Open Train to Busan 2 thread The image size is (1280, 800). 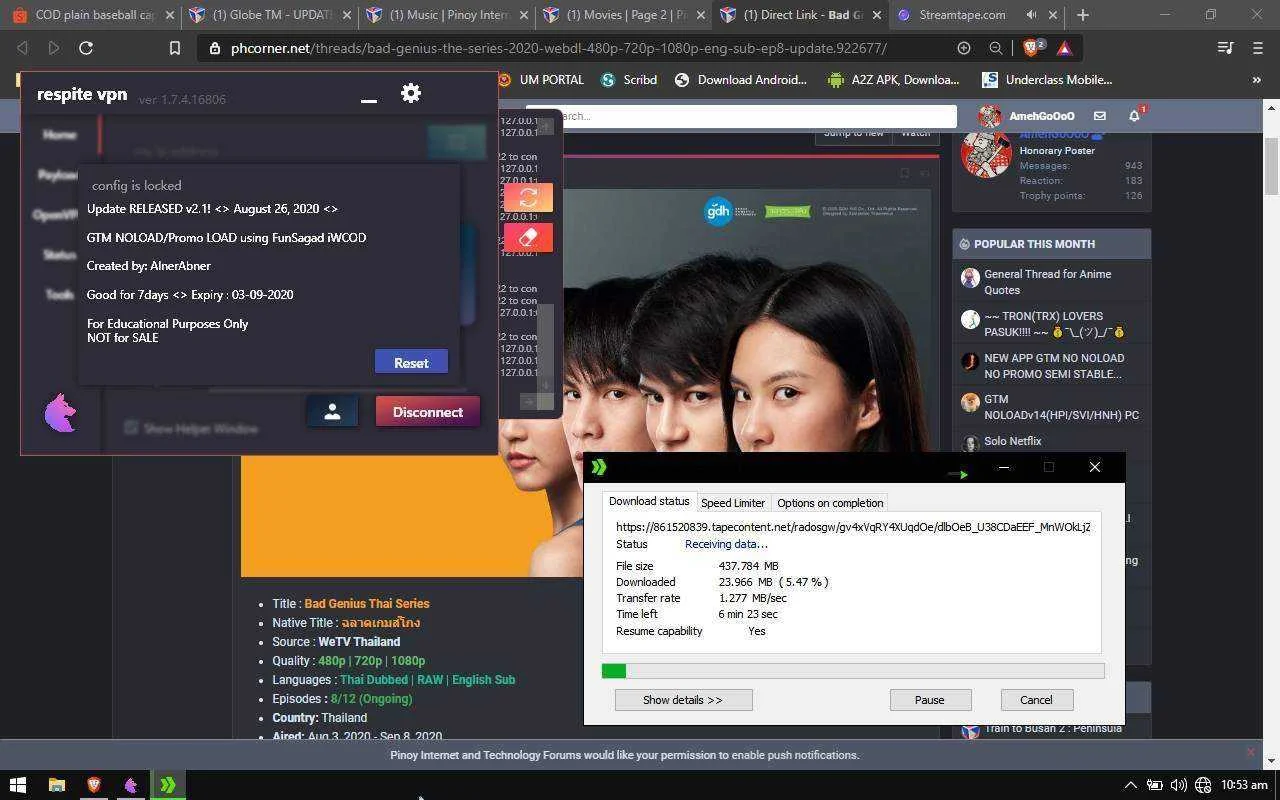tap(1053, 728)
